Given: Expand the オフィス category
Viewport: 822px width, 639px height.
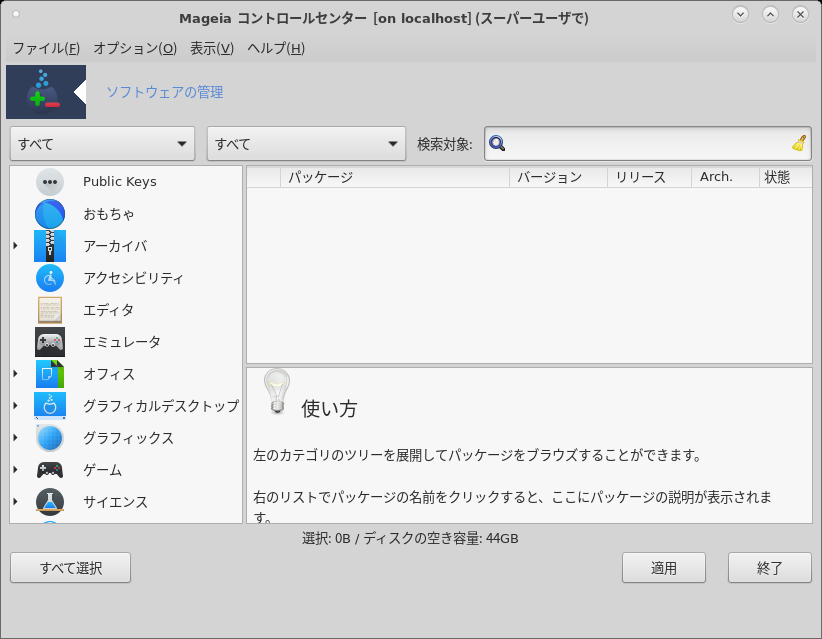Looking at the screenshot, I should 15,373.
